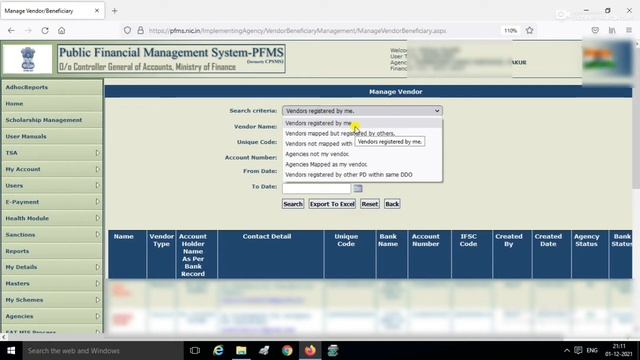This screenshot has width=640, height=360.
Task: Click the Name column header
Action: coord(127,254)
